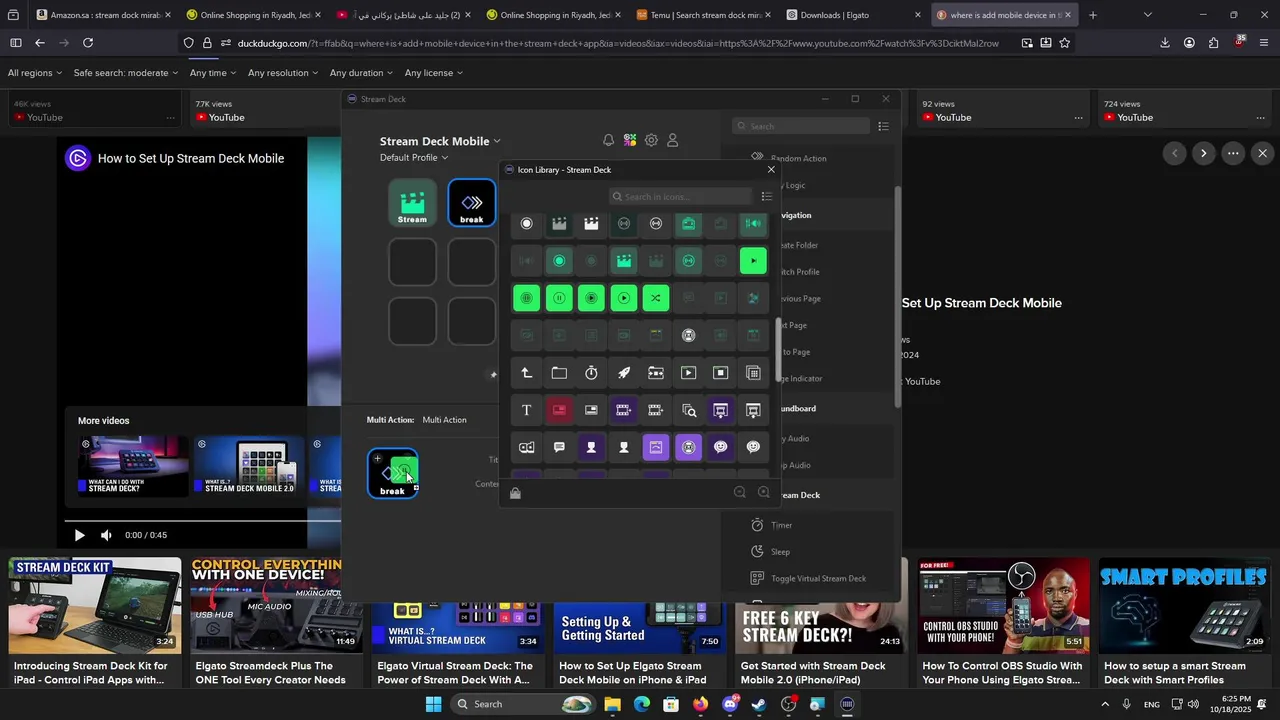Click the break multi action key preview
This screenshot has height=720, width=1280.
tap(393, 473)
